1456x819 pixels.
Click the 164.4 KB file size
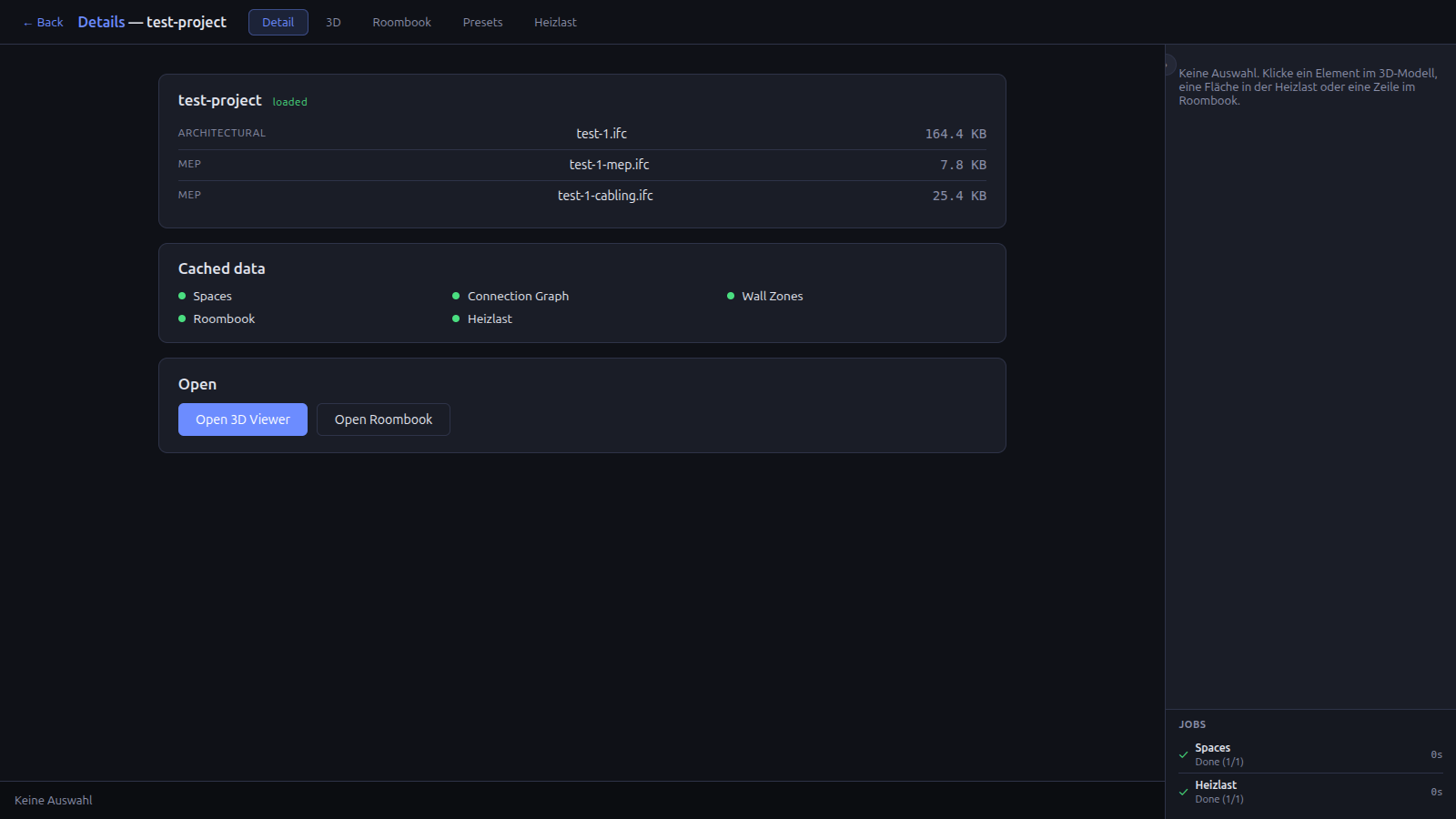point(955,134)
